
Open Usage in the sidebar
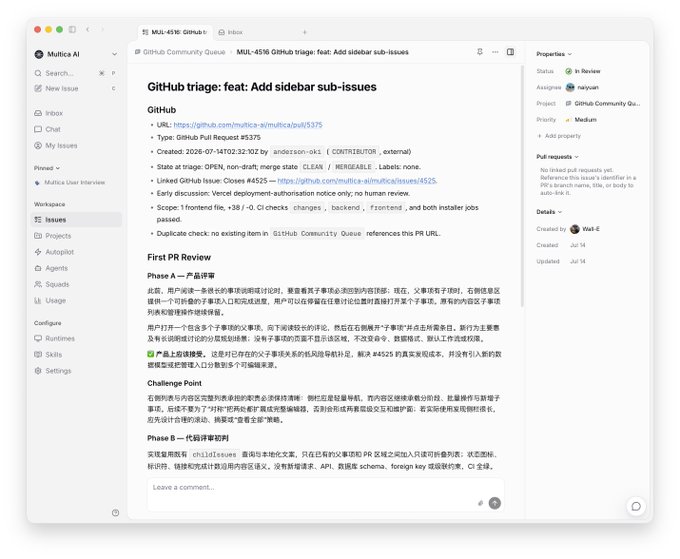(76, 301)
